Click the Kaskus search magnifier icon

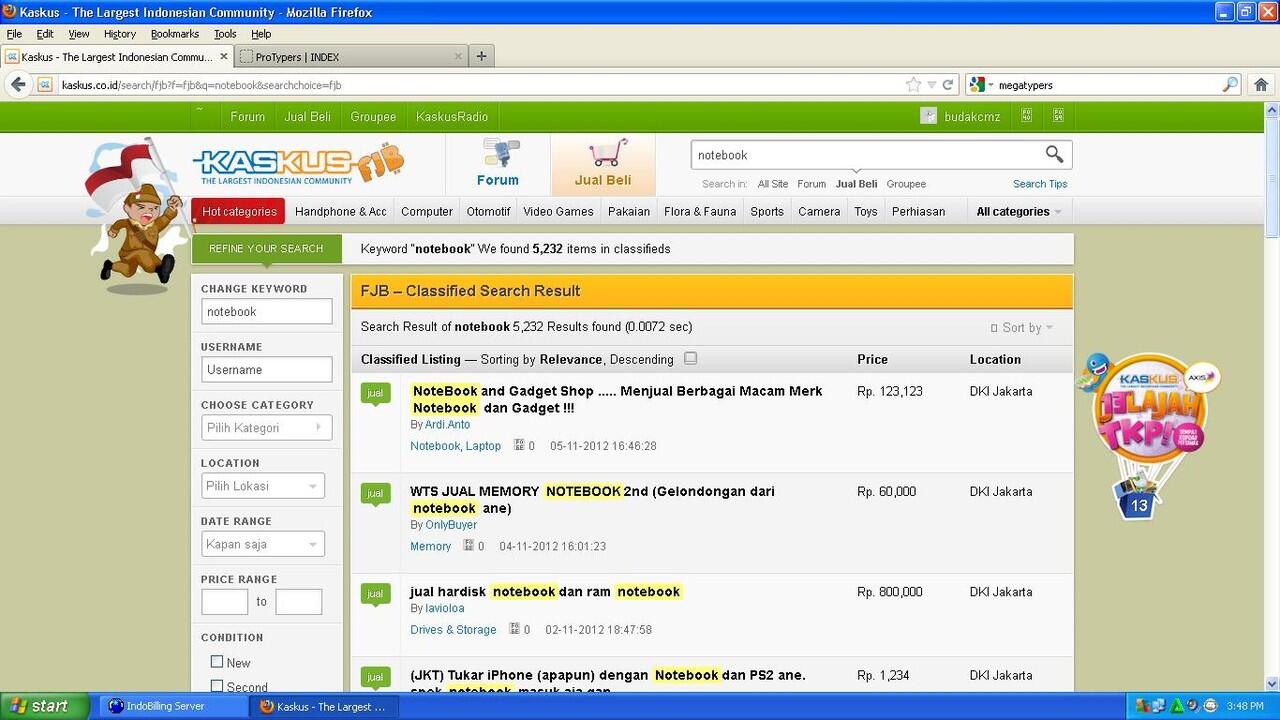pos(1054,154)
